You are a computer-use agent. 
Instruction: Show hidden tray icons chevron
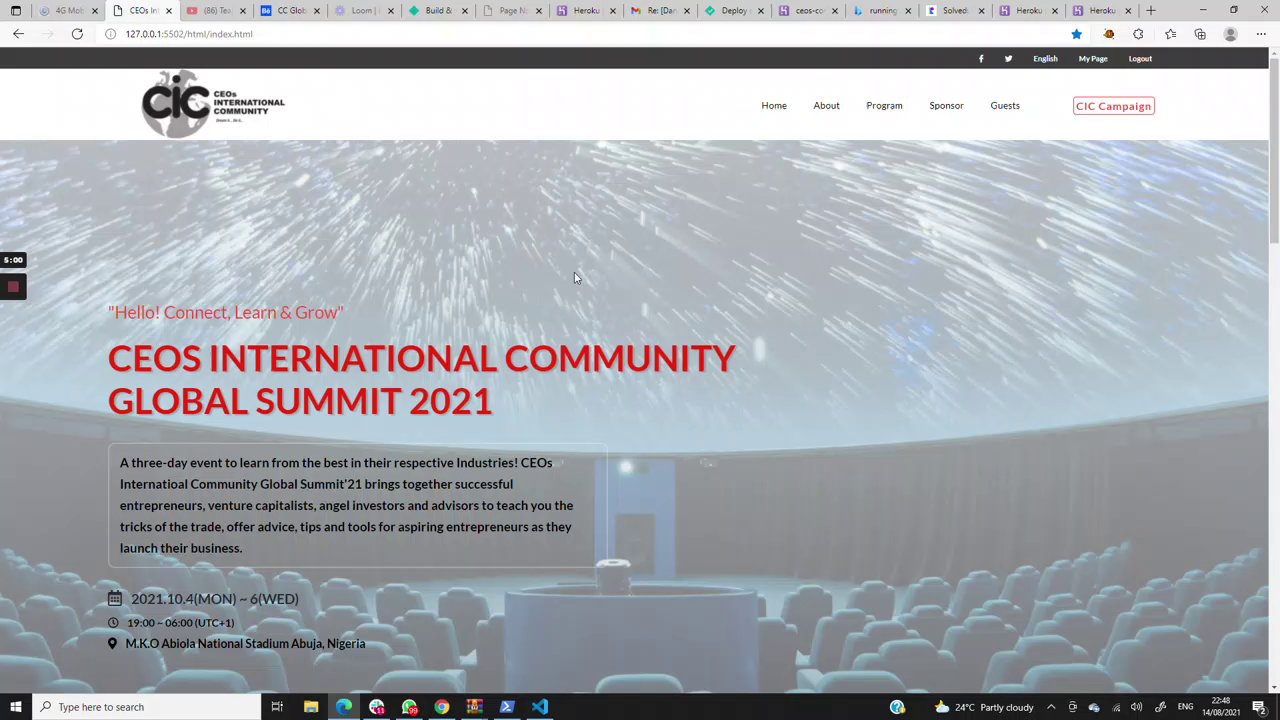1051,707
